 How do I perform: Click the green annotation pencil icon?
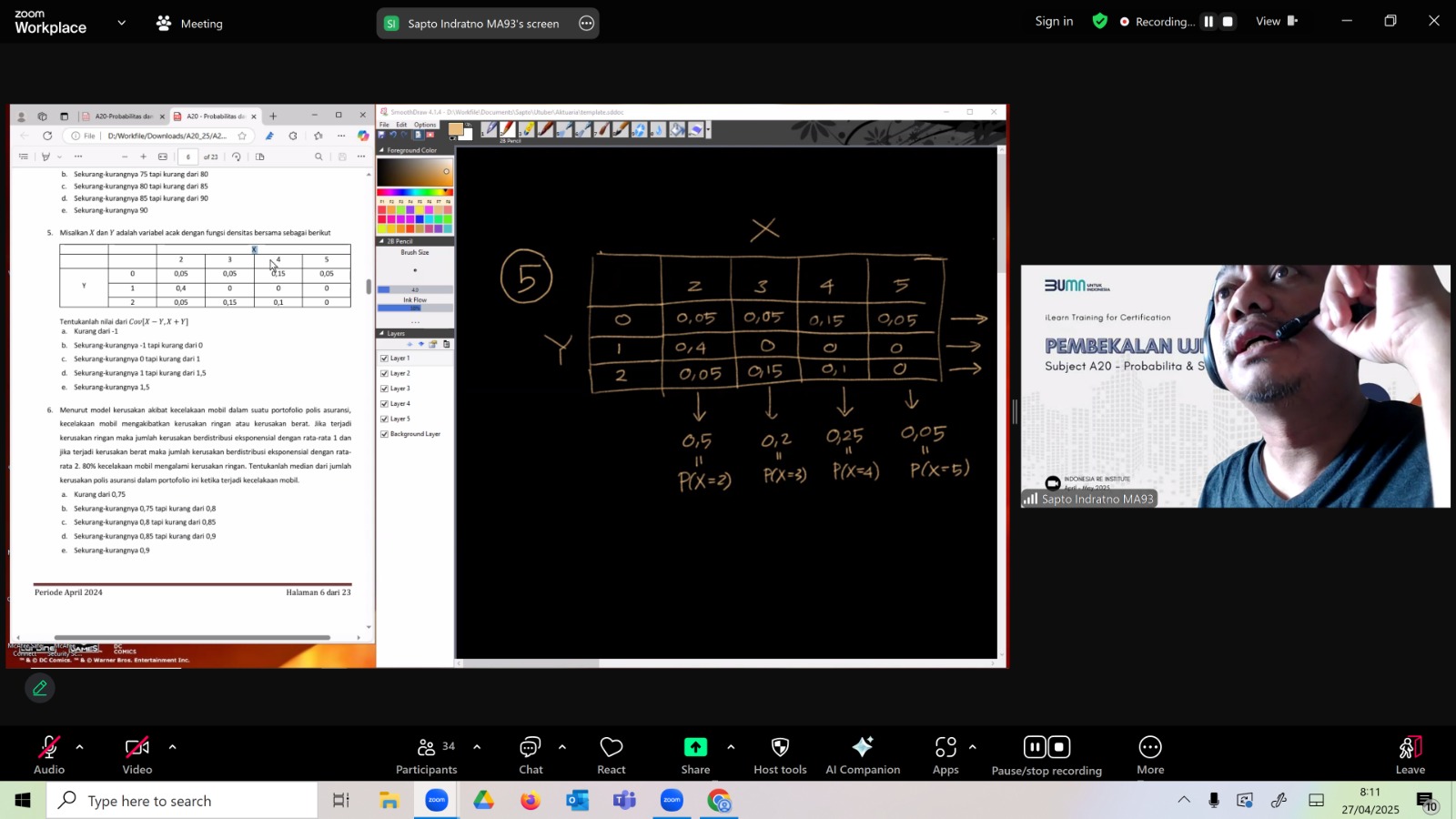point(40,689)
